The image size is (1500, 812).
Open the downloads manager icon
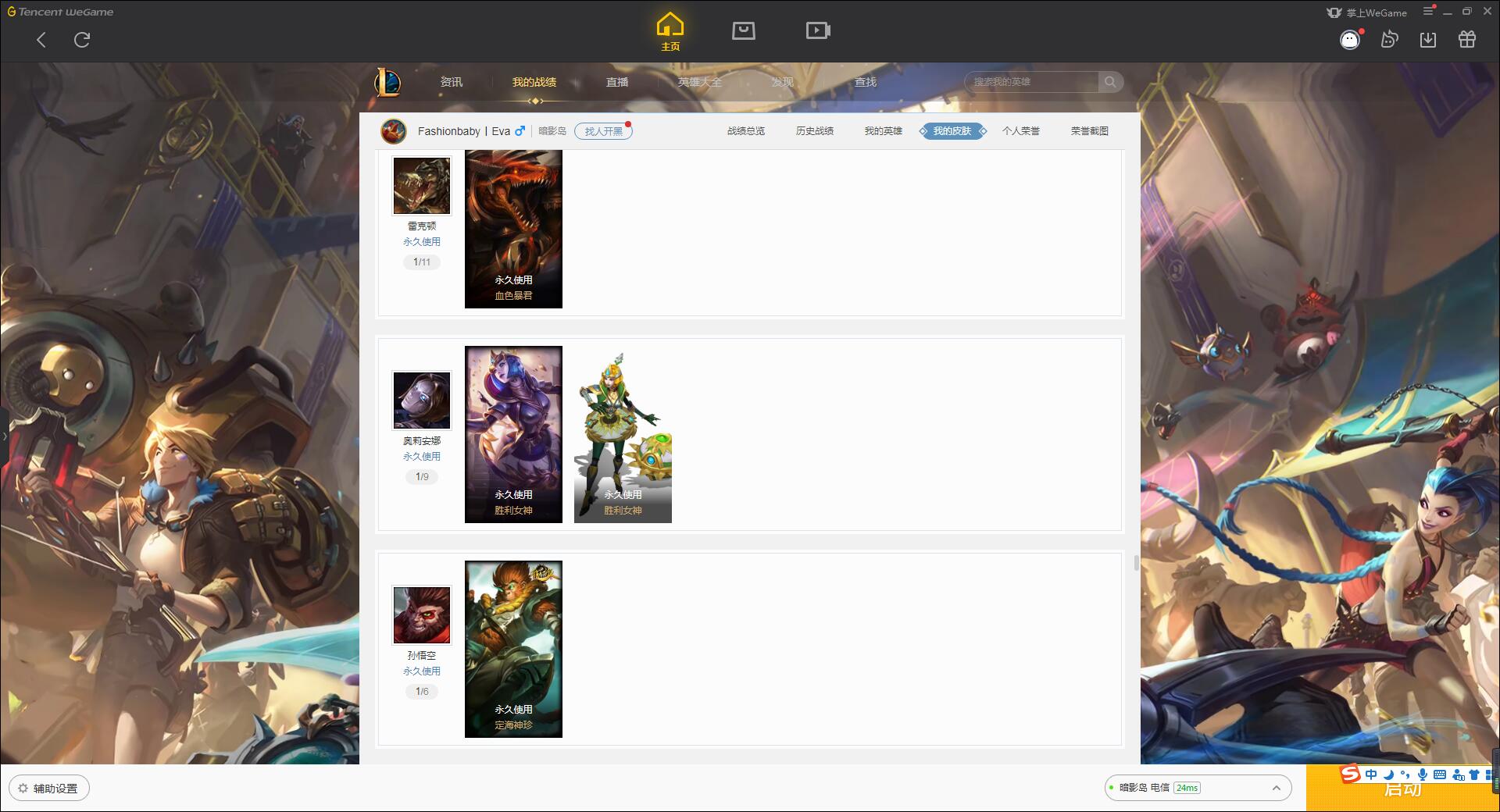1428,39
